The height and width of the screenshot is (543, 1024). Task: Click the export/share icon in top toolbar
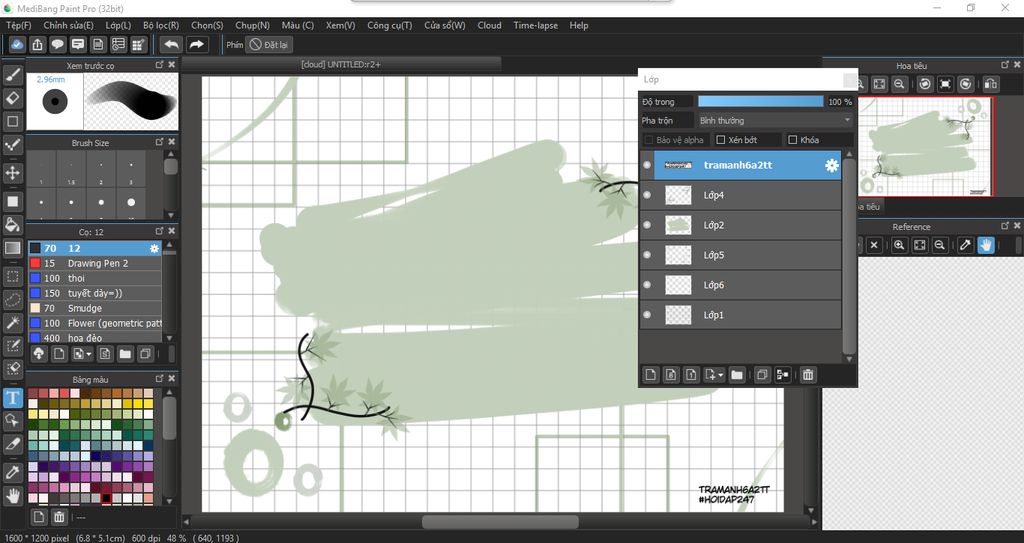click(38, 44)
